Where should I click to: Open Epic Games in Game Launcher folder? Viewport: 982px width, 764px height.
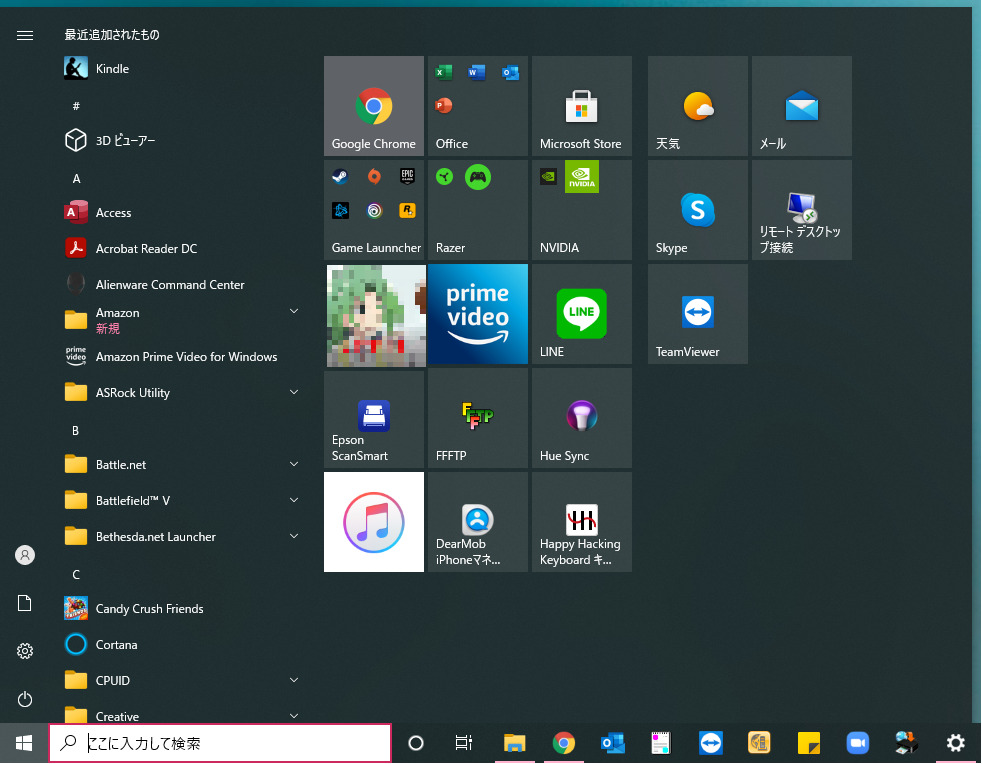[x=407, y=177]
